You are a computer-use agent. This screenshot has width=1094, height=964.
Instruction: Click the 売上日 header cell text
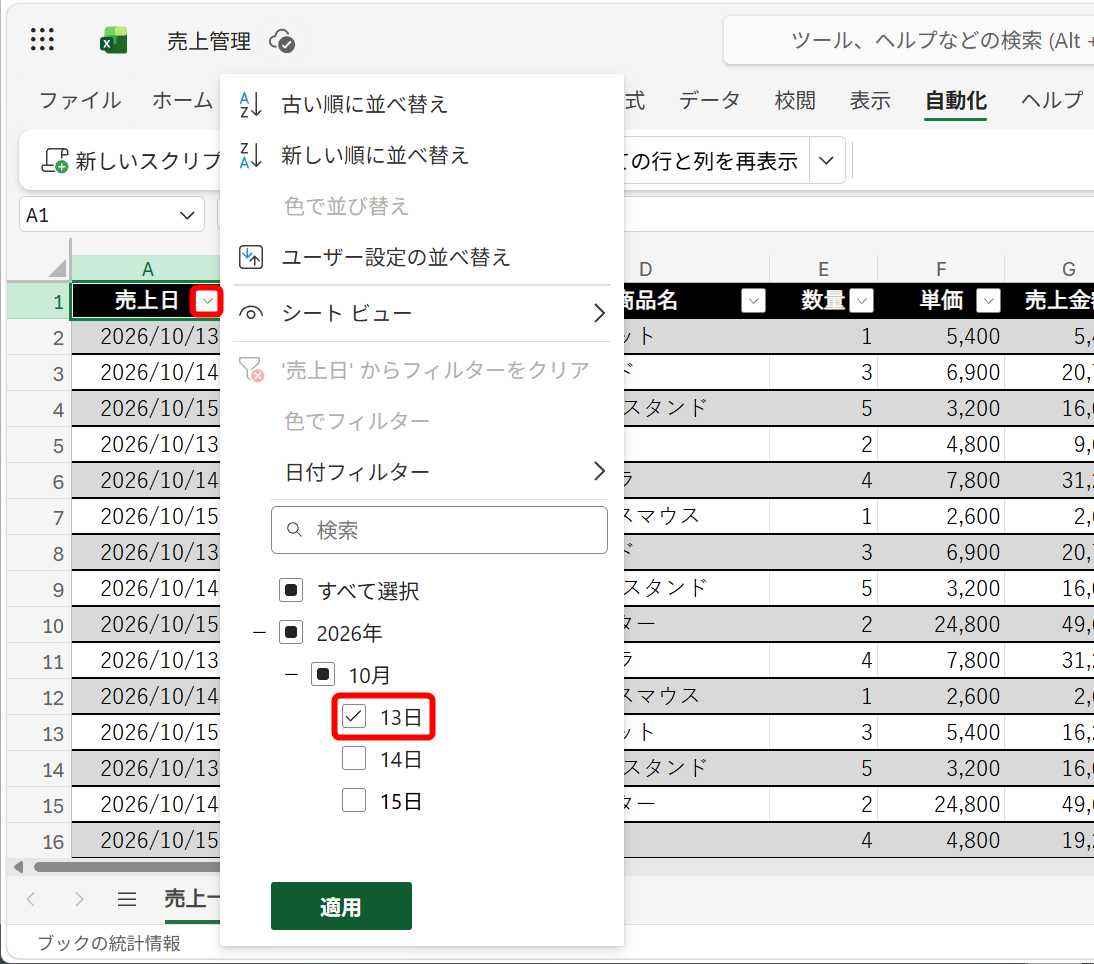point(146,301)
